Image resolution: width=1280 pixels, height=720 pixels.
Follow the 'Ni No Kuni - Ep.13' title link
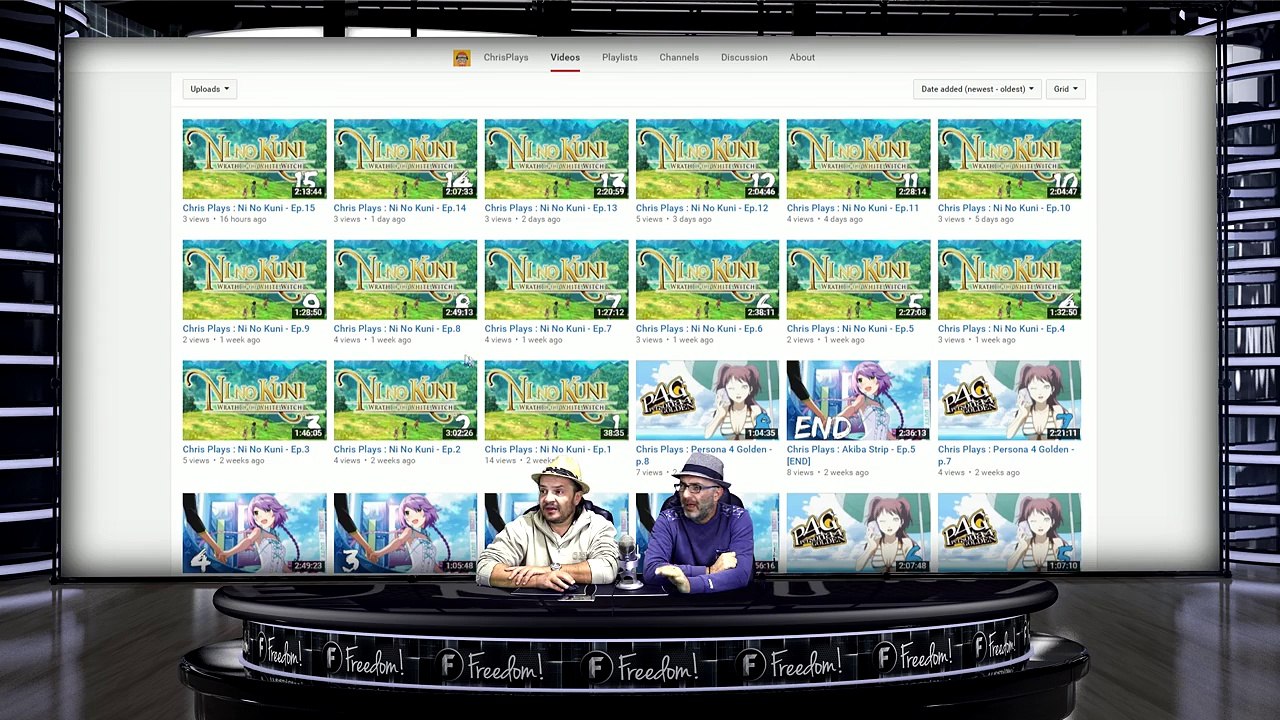(550, 208)
